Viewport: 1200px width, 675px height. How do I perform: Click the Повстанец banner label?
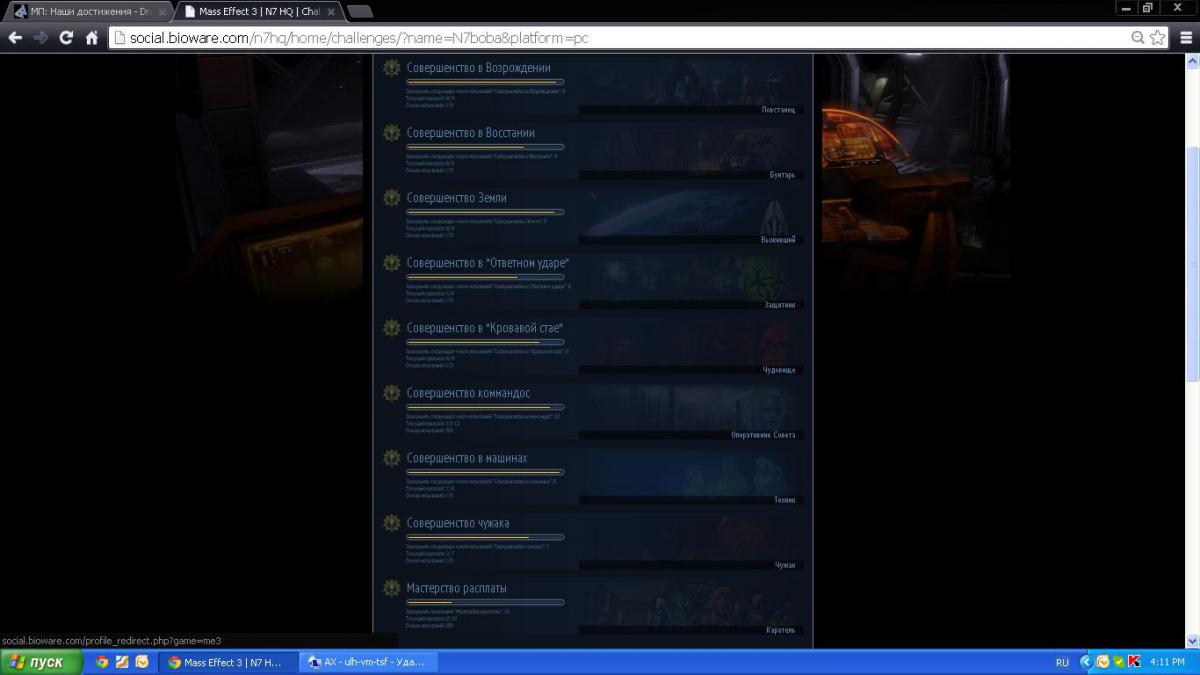point(778,110)
